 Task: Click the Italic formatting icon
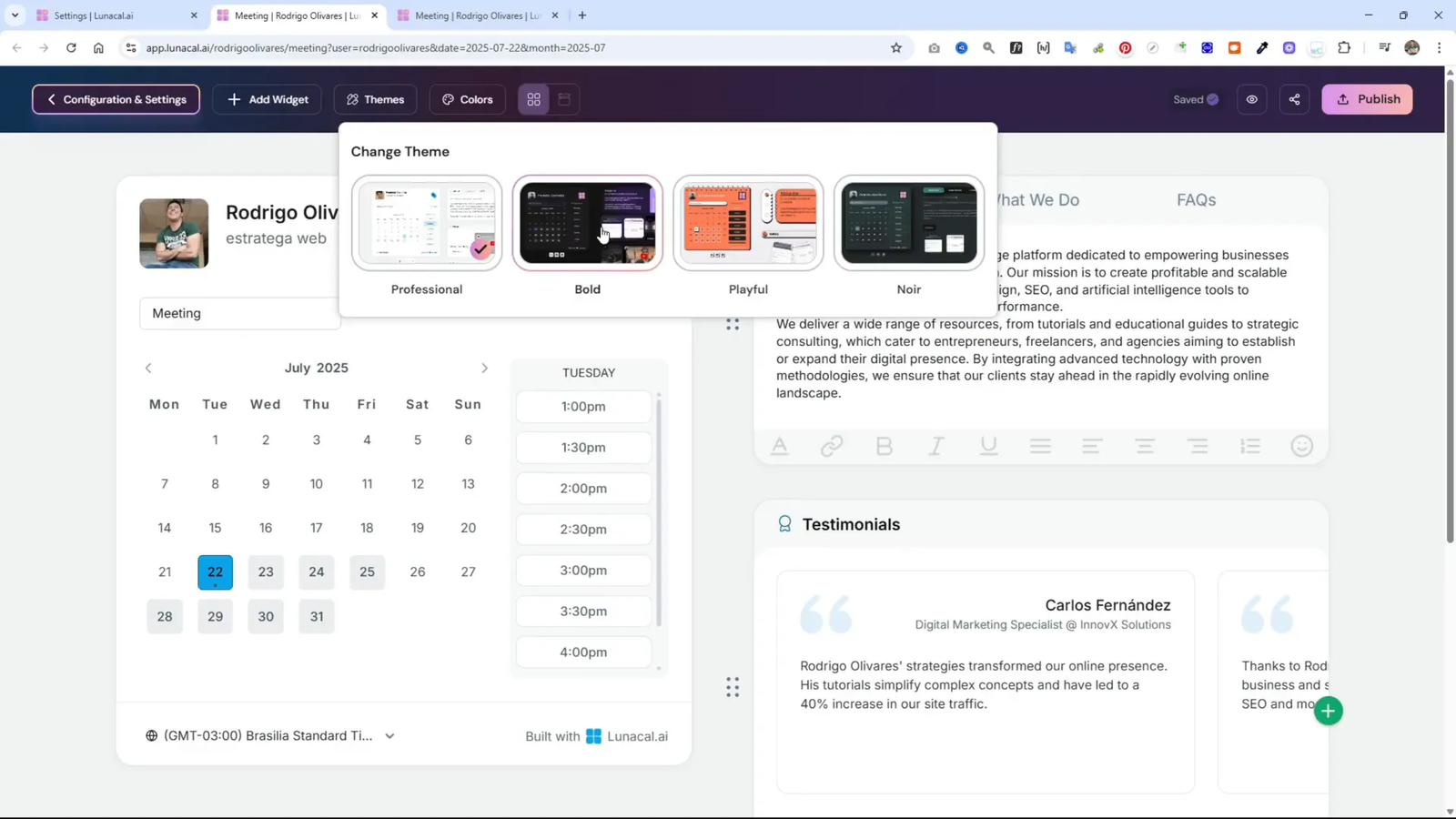(935, 445)
